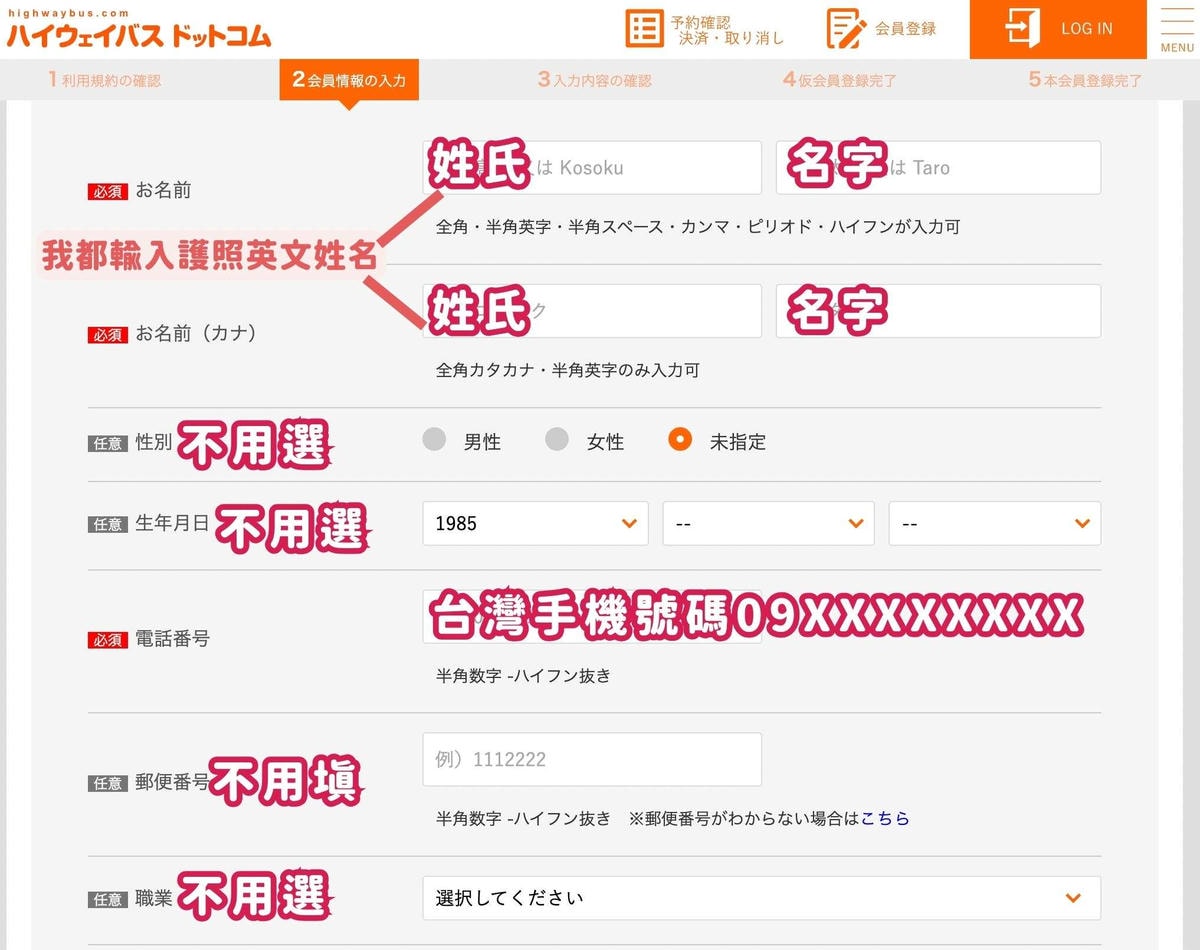Select step 2 会員情報の入力 tab
1200x950 pixels.
pyautogui.click(x=349, y=80)
